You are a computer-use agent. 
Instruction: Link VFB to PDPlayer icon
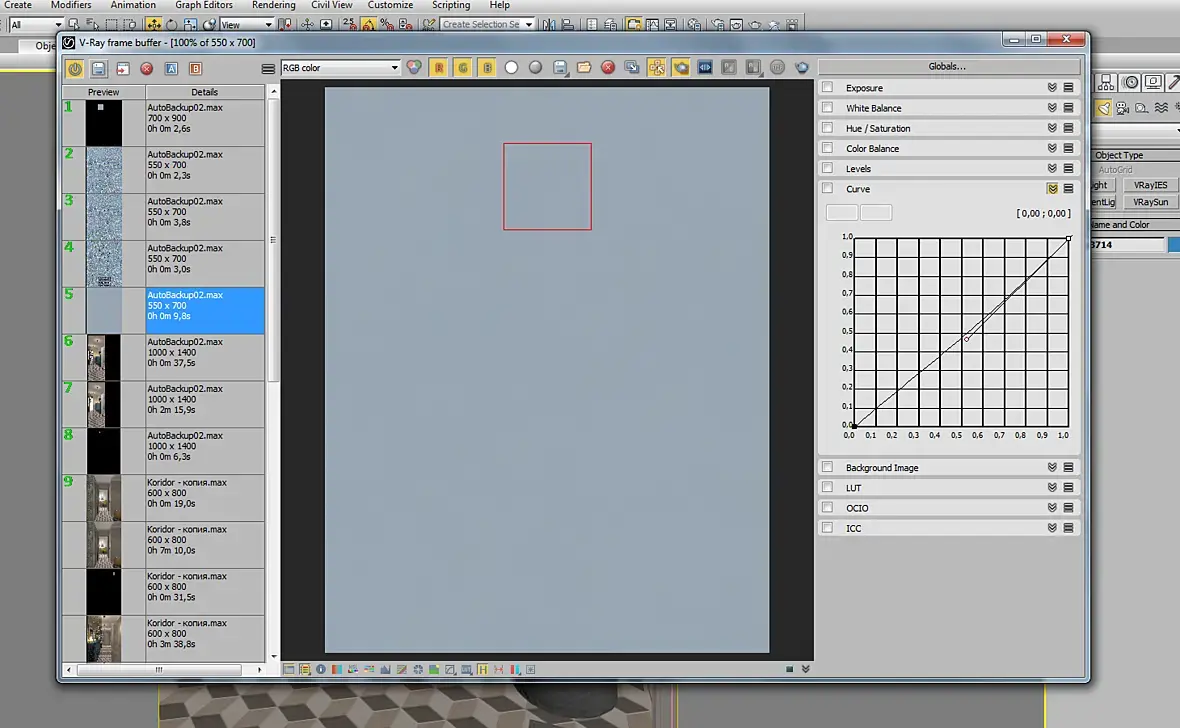point(705,68)
